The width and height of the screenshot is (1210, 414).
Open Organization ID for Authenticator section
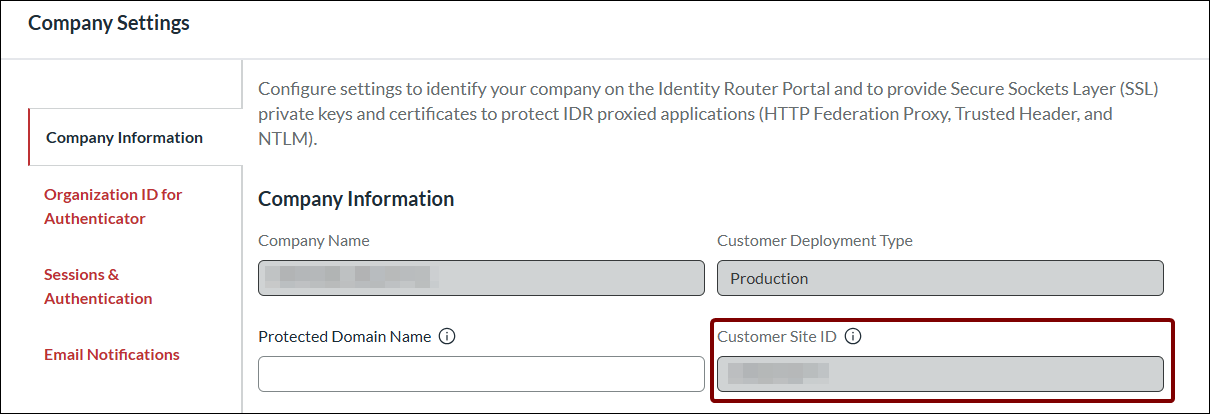coord(113,206)
